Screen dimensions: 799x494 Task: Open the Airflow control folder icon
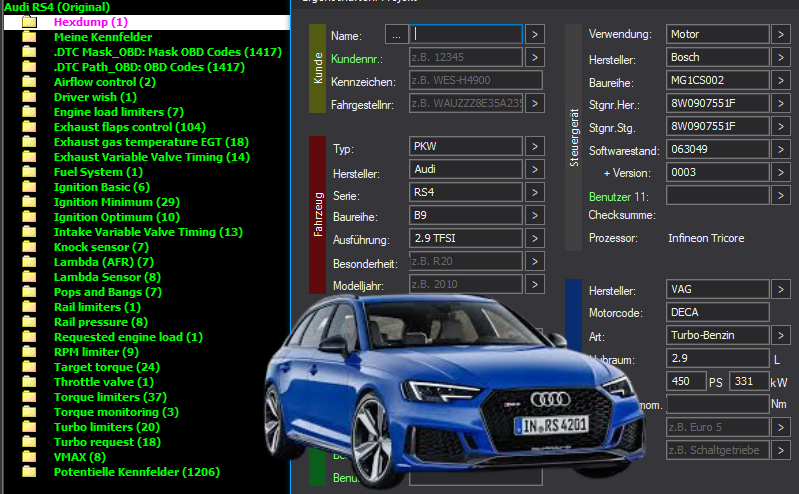point(30,82)
